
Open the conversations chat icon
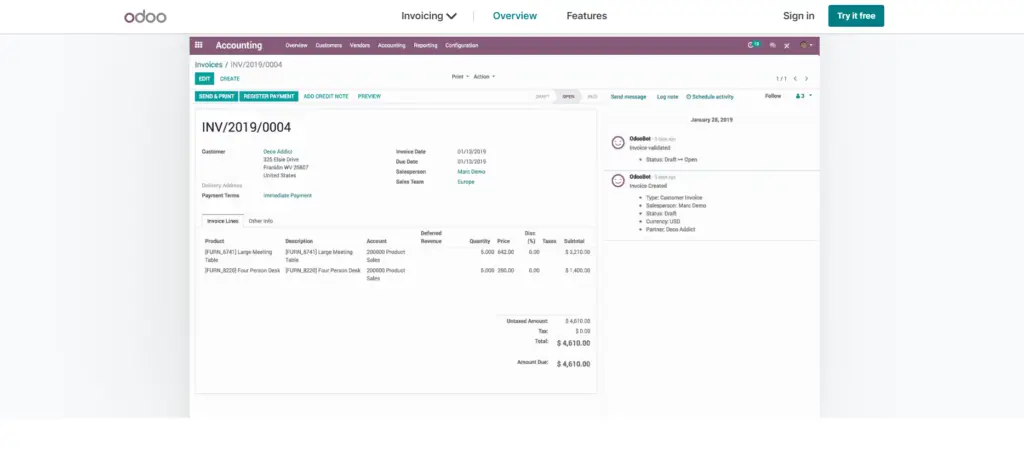[773, 46]
